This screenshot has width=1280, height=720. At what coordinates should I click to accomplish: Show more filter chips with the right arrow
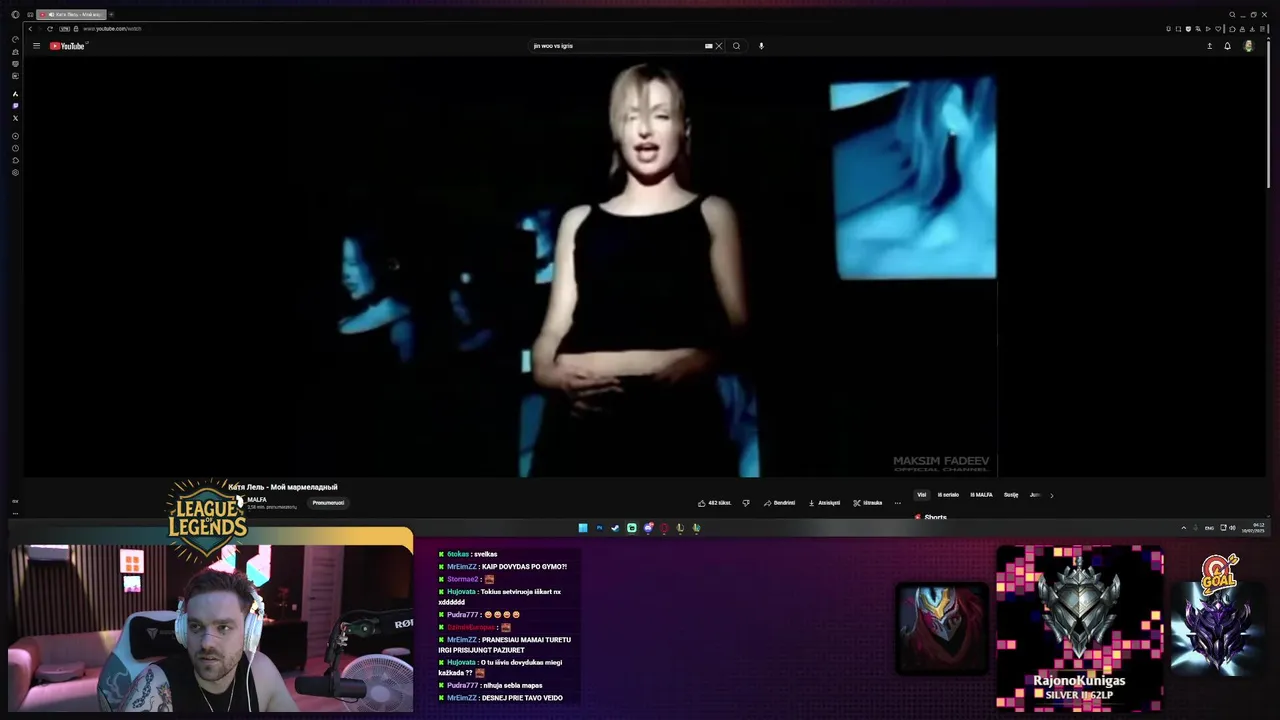click(1051, 495)
